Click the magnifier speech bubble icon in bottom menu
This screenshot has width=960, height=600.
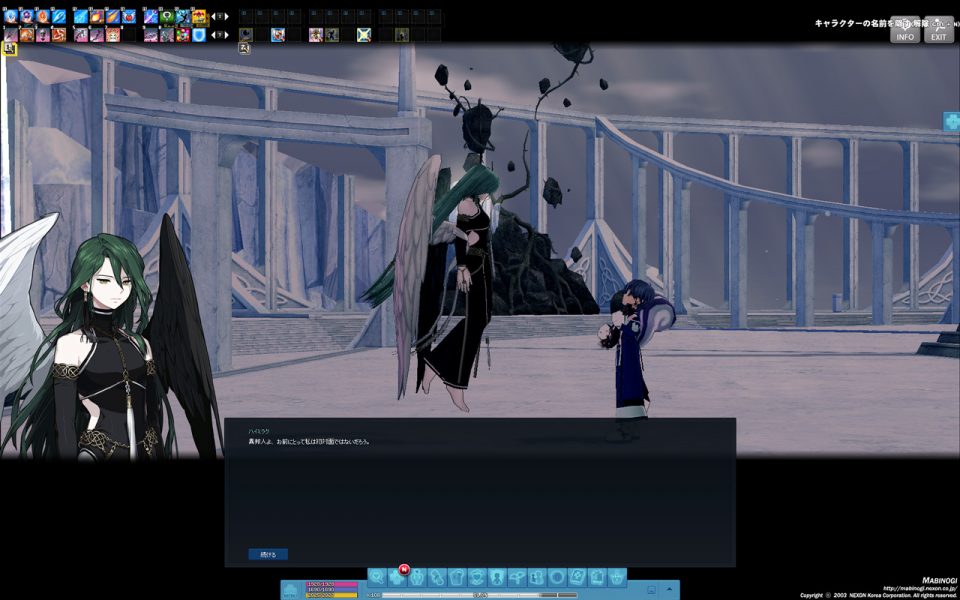377,577
